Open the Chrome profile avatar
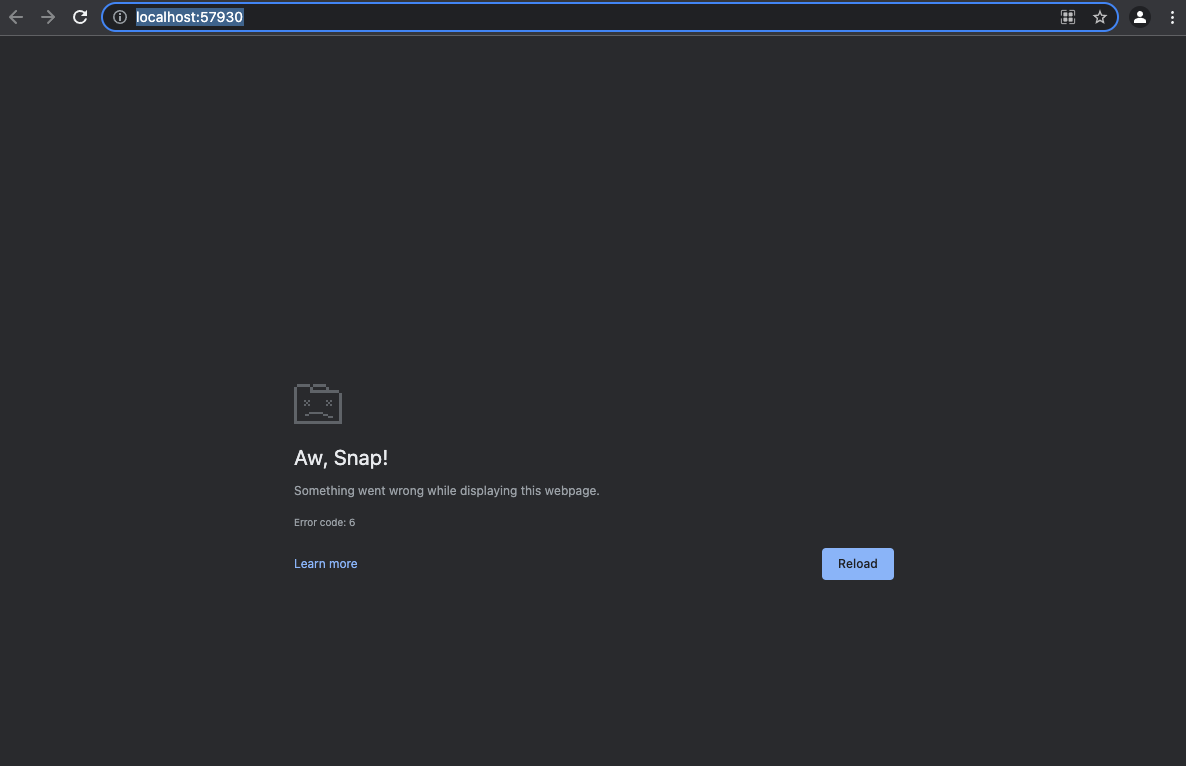 tap(1139, 17)
